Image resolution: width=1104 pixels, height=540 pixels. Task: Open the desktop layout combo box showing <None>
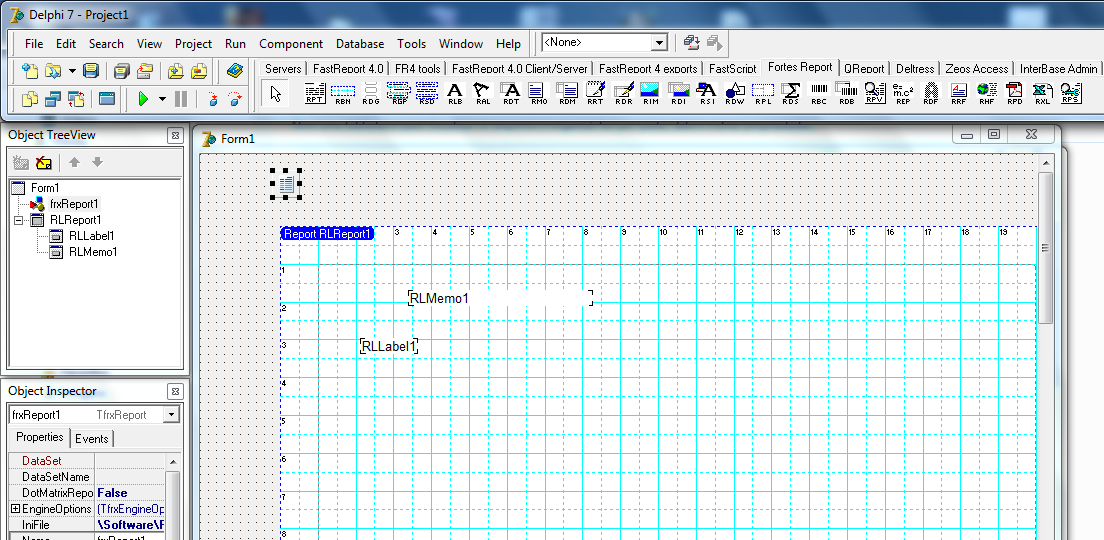point(604,42)
